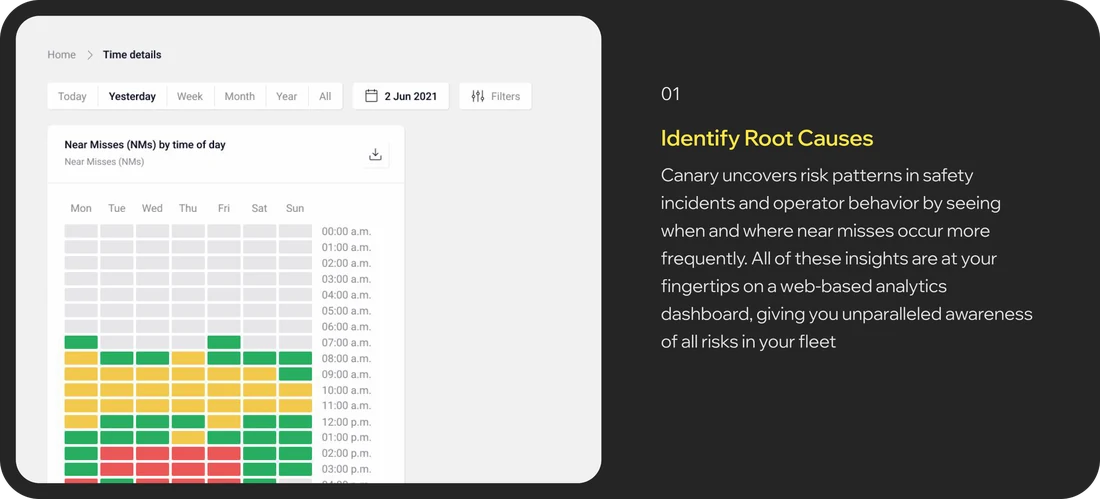
Task: Click the Sun column header
Action: 295,208
